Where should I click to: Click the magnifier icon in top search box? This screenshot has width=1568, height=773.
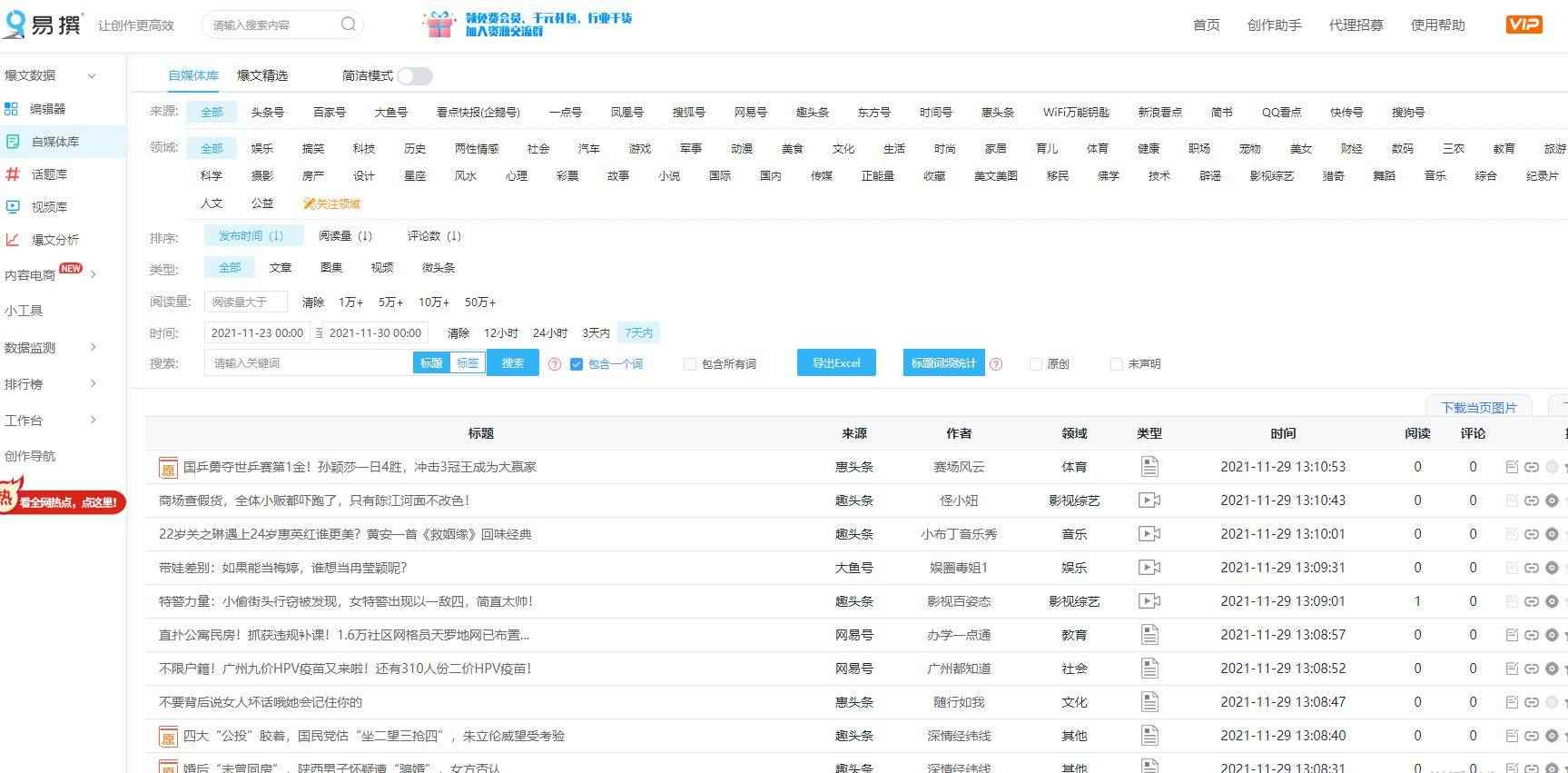coord(348,25)
